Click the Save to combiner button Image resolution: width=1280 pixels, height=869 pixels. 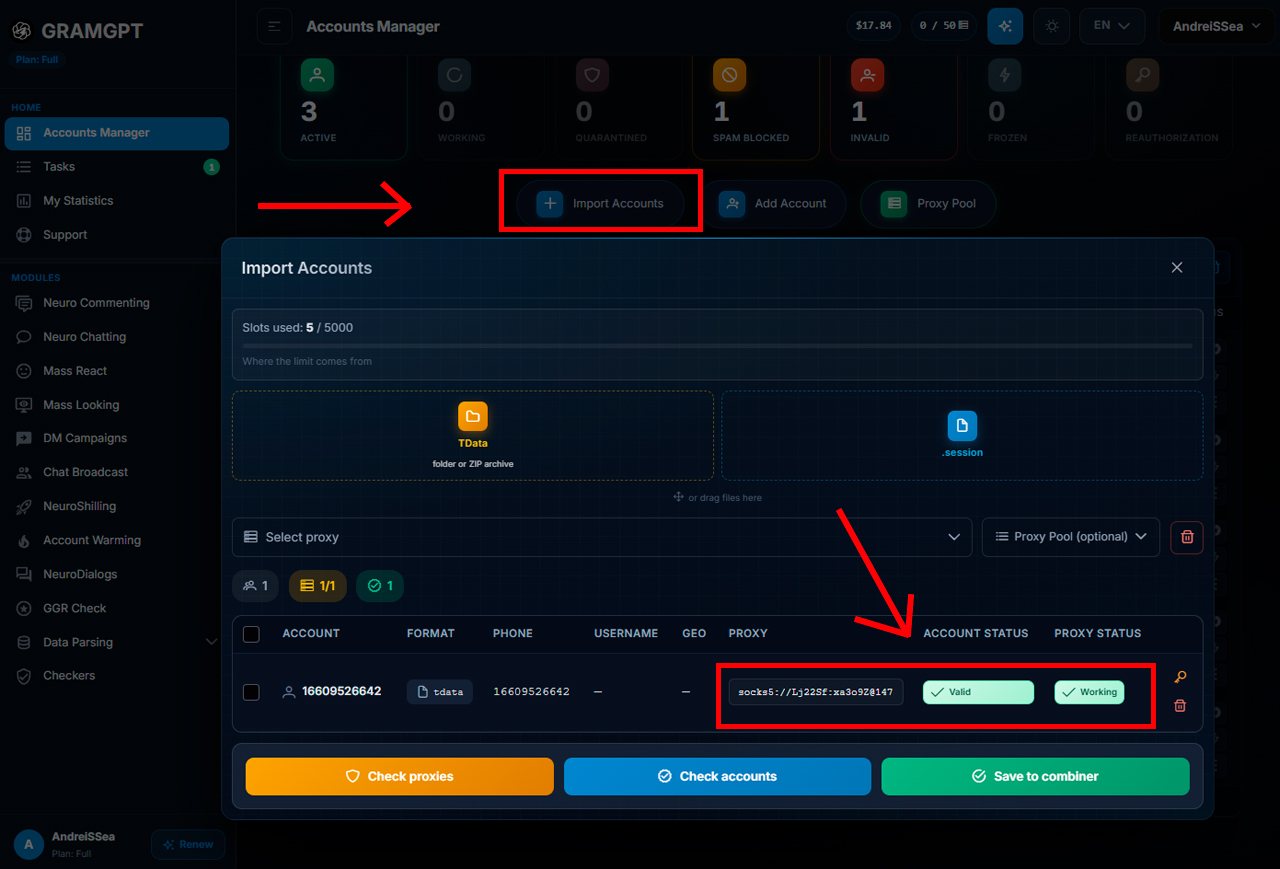[1036, 776]
